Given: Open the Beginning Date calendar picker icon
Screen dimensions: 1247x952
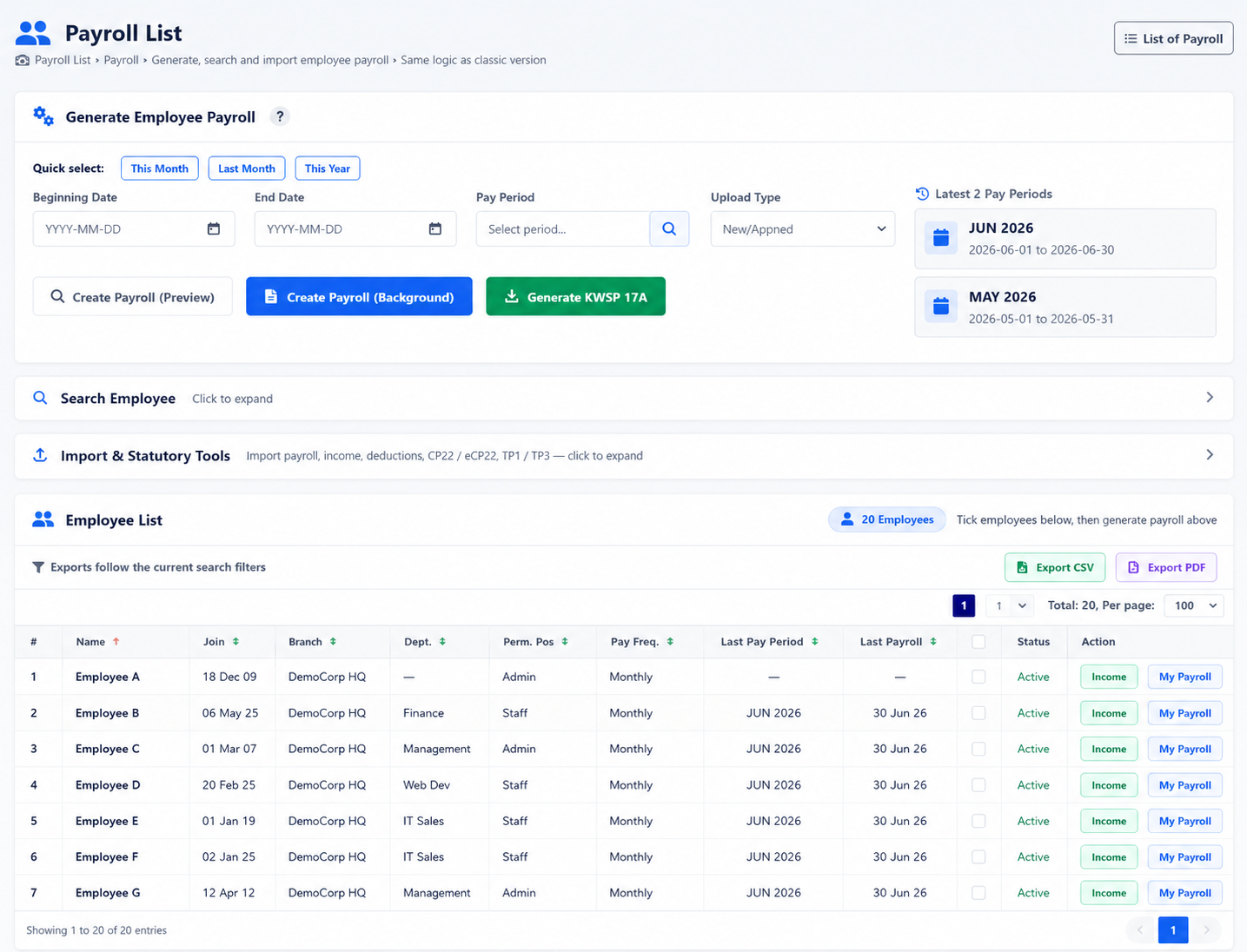Looking at the screenshot, I should point(214,228).
